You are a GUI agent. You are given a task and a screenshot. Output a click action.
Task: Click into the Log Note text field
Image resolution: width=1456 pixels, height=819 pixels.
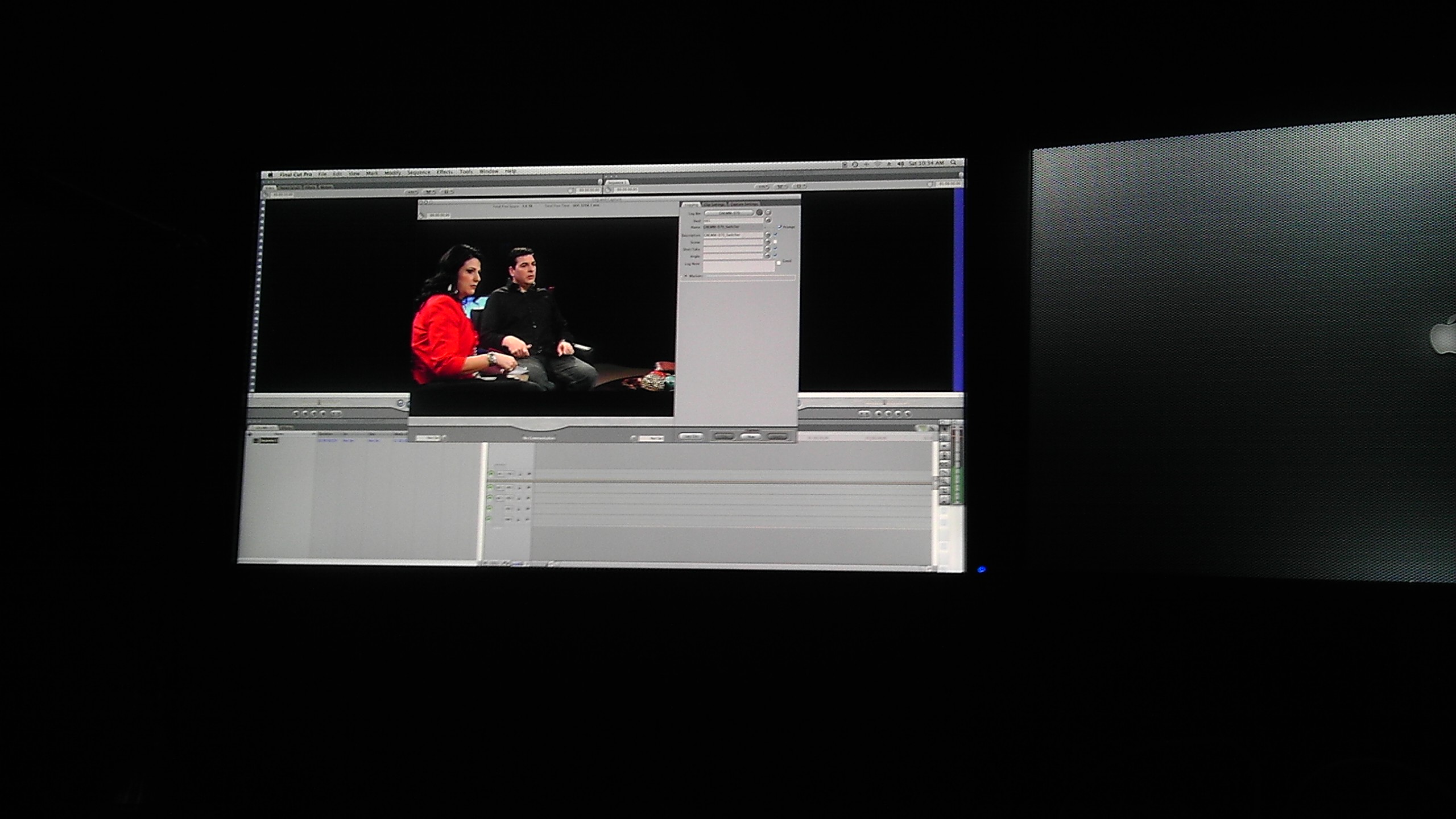tap(739, 266)
